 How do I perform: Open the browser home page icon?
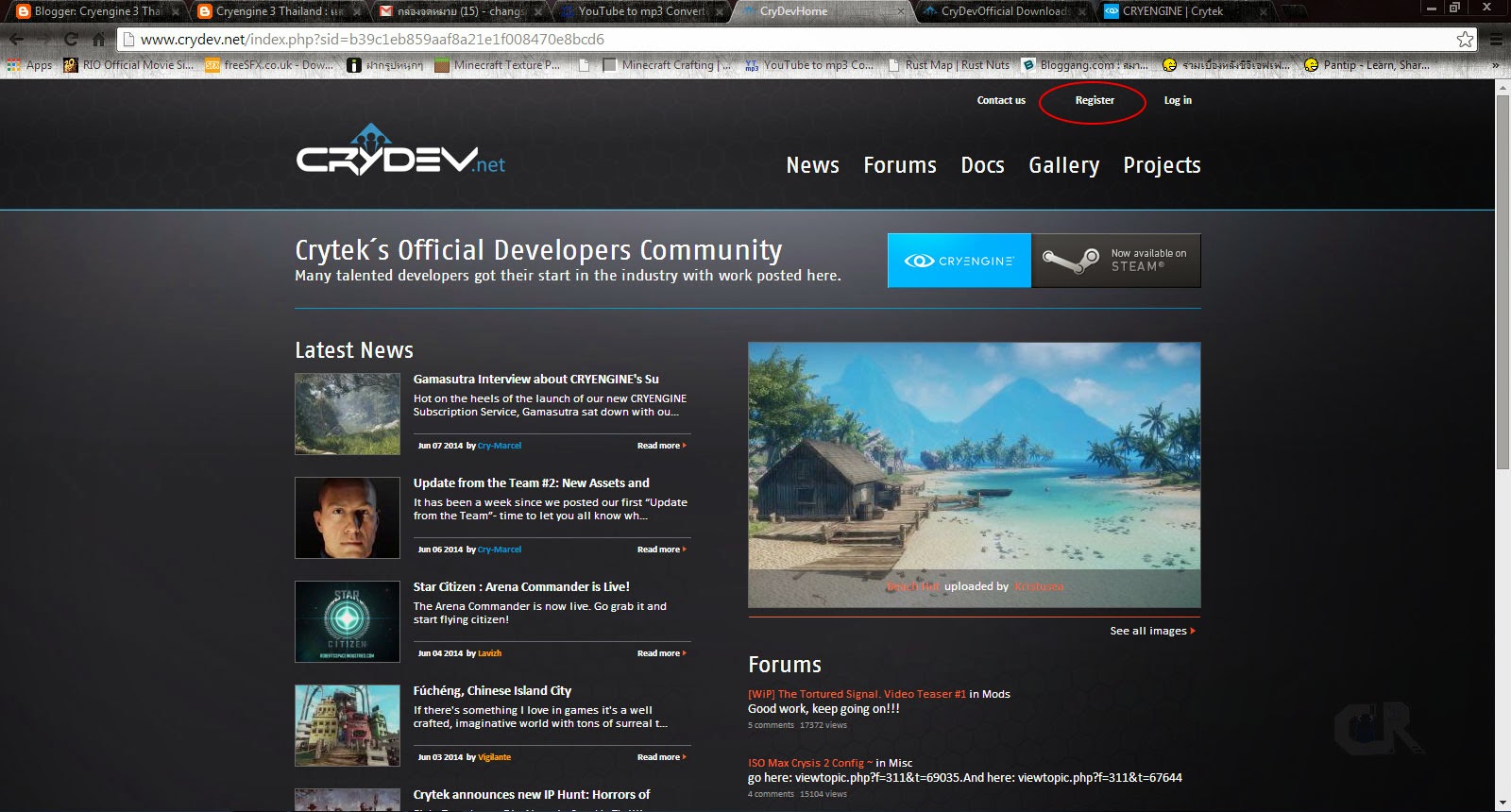pyautogui.click(x=98, y=40)
